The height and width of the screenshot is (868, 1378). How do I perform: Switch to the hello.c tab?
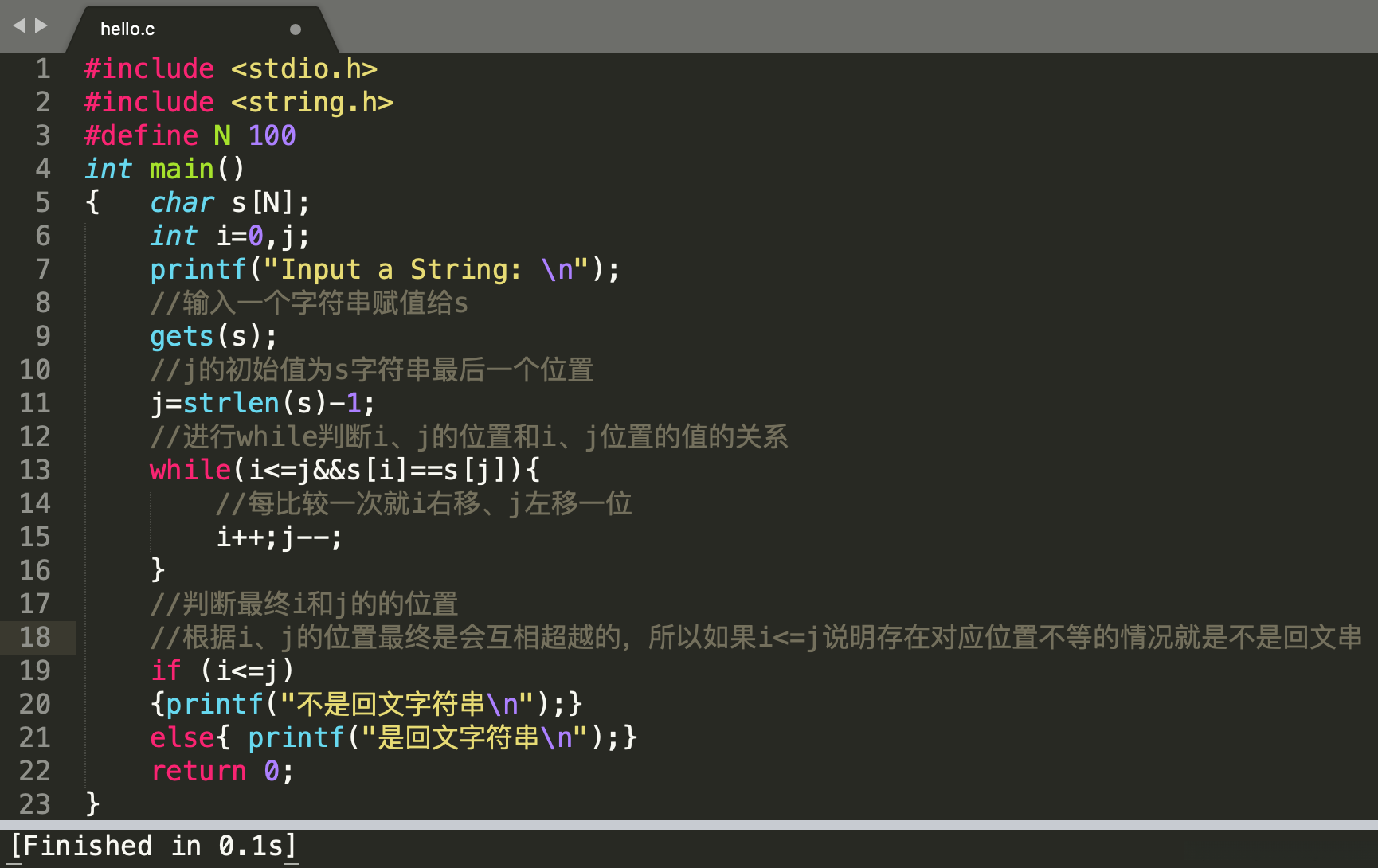point(127,29)
